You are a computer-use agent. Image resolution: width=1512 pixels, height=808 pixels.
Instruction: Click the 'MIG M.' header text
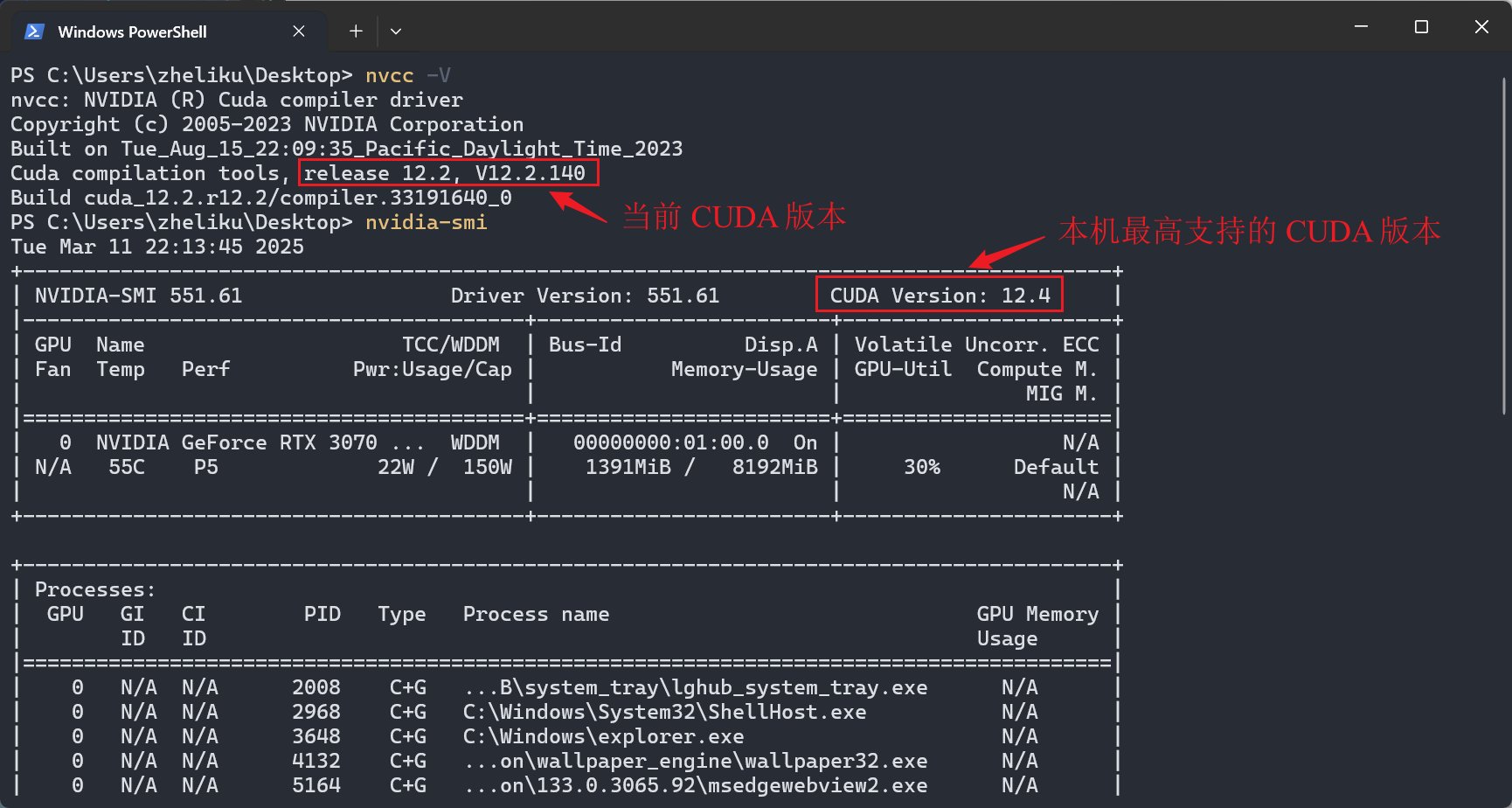click(1063, 394)
